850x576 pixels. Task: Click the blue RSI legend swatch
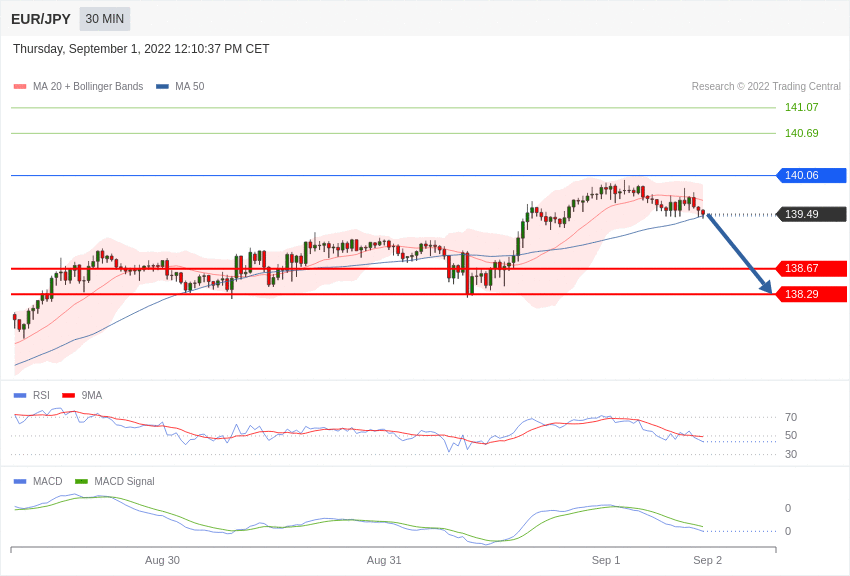[20, 396]
